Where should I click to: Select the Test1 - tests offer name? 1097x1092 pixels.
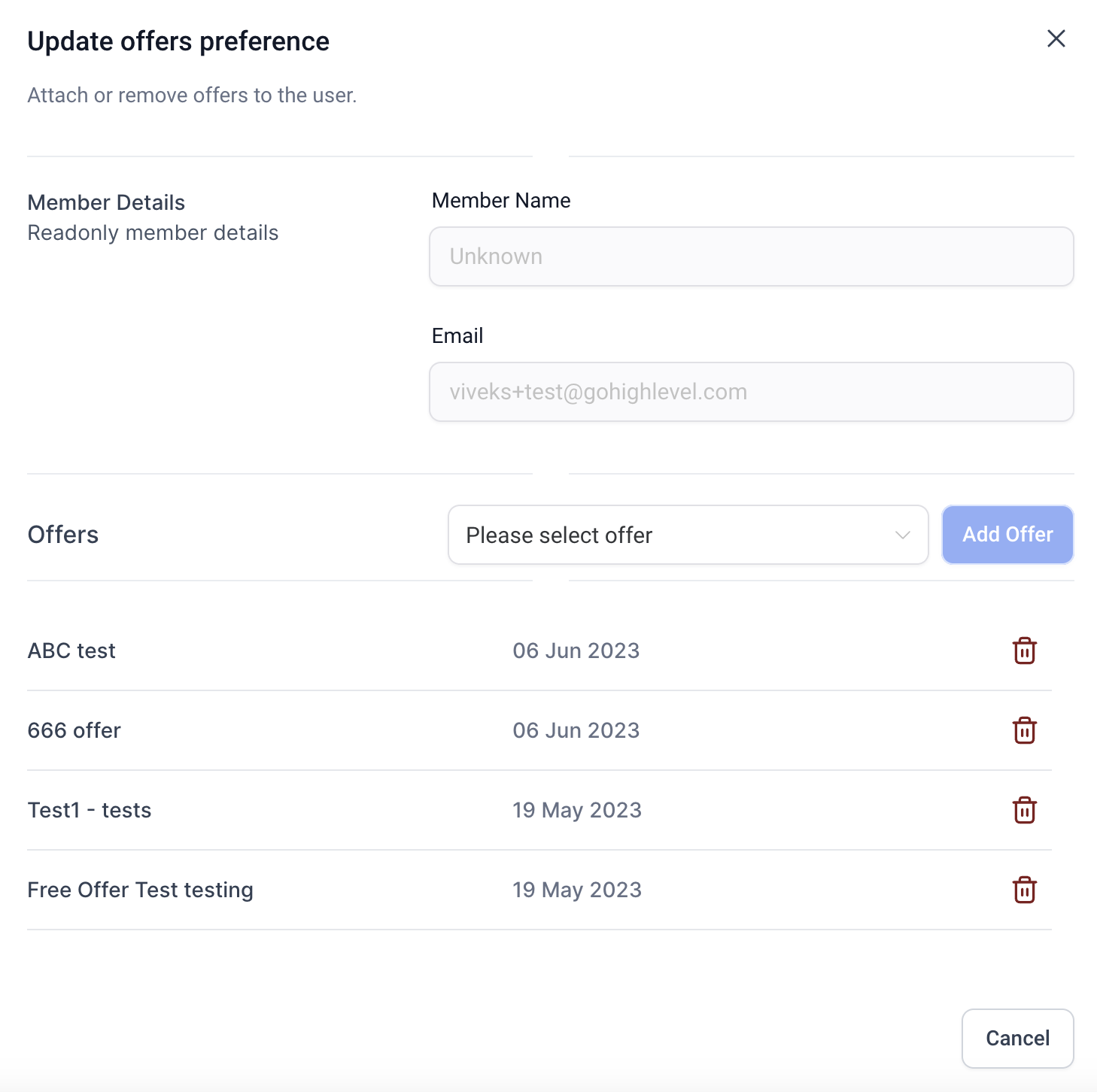click(90, 810)
